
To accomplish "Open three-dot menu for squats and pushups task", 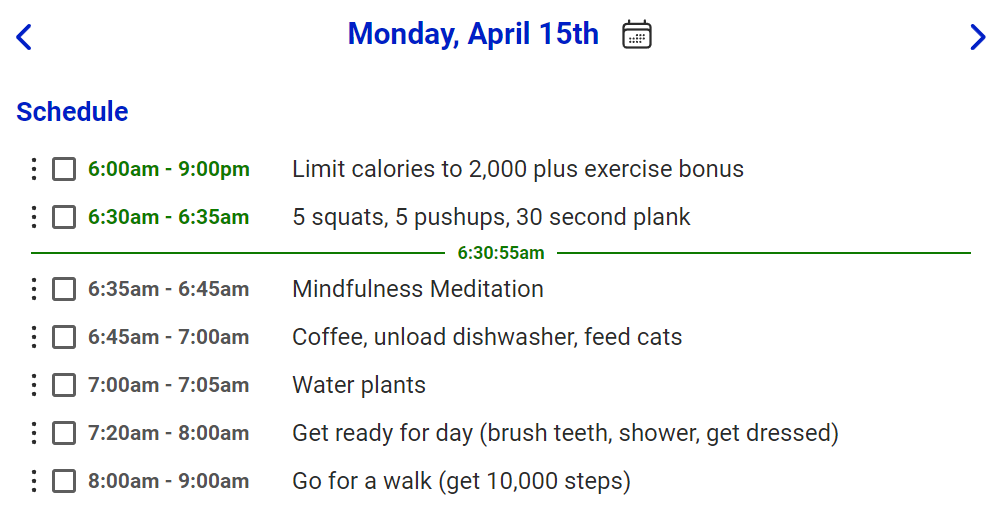I will point(34,217).
